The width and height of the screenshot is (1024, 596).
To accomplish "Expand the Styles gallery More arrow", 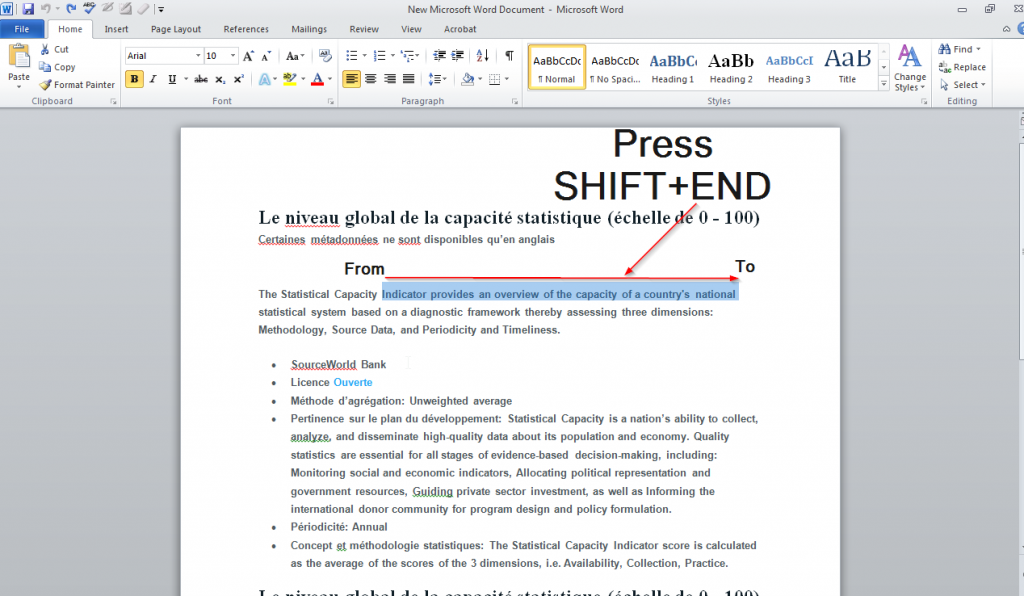I will (x=884, y=84).
